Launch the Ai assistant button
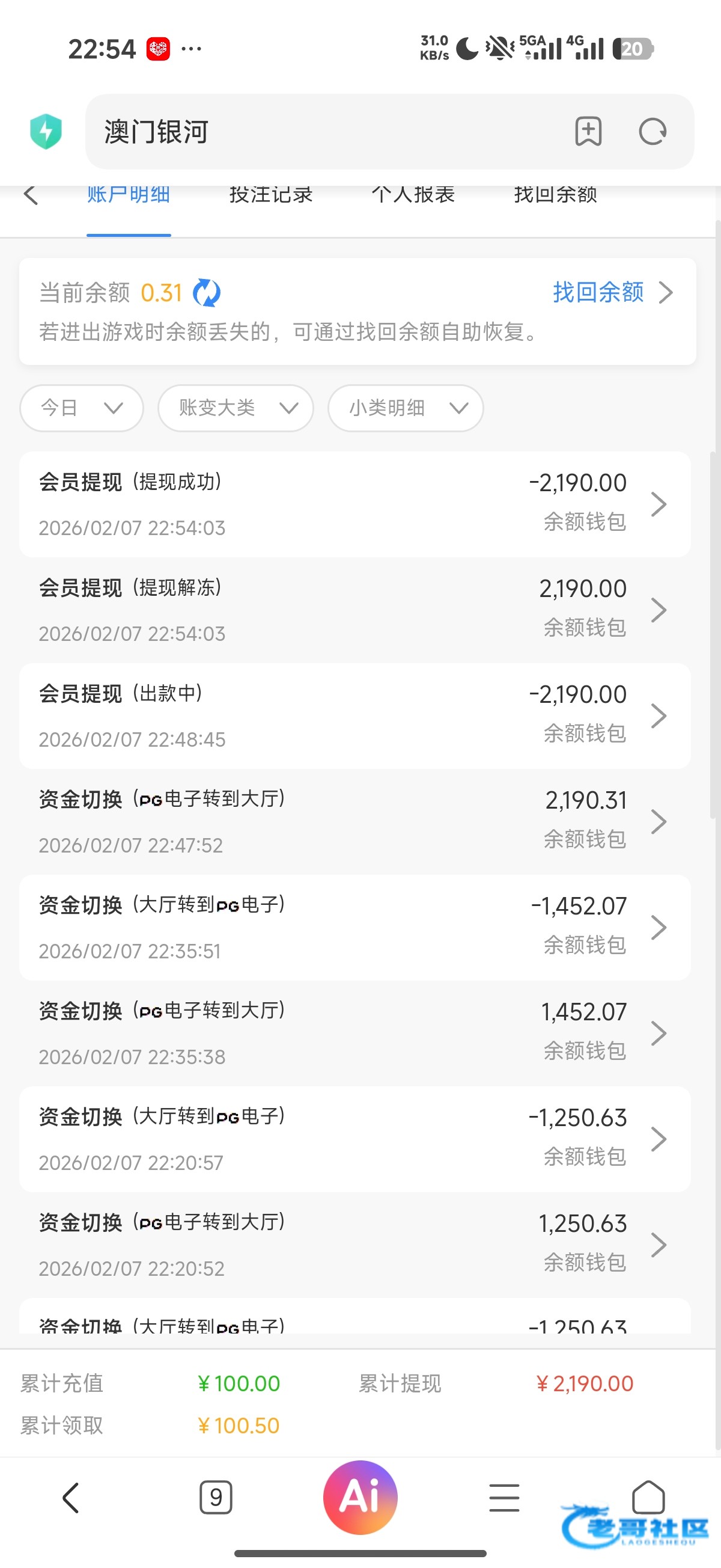 pos(360,1497)
